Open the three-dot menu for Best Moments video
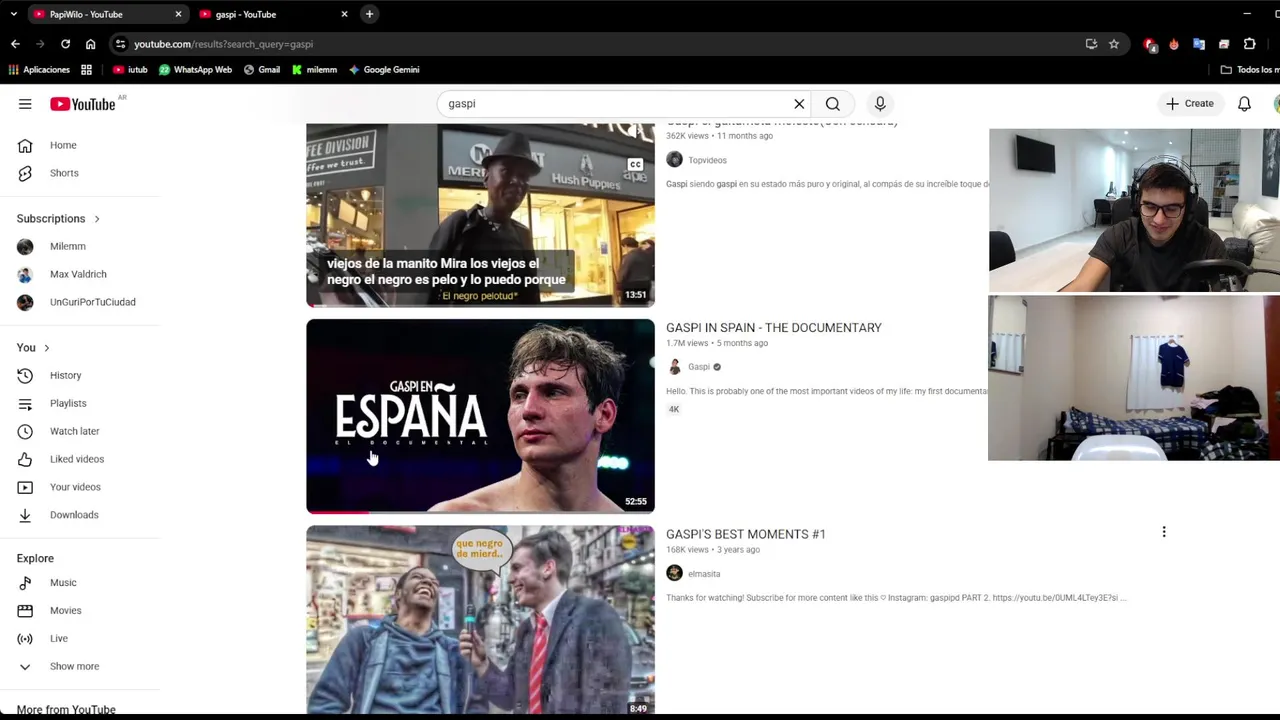The width and height of the screenshot is (1280, 720). (1164, 532)
